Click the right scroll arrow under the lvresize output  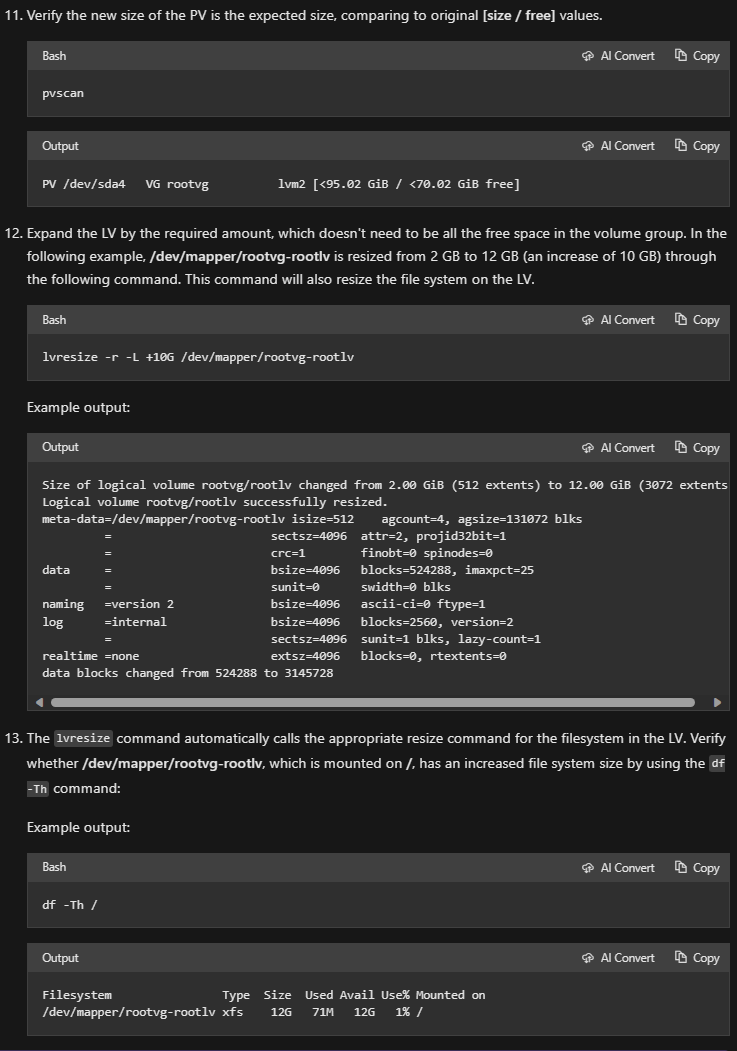[716, 703]
